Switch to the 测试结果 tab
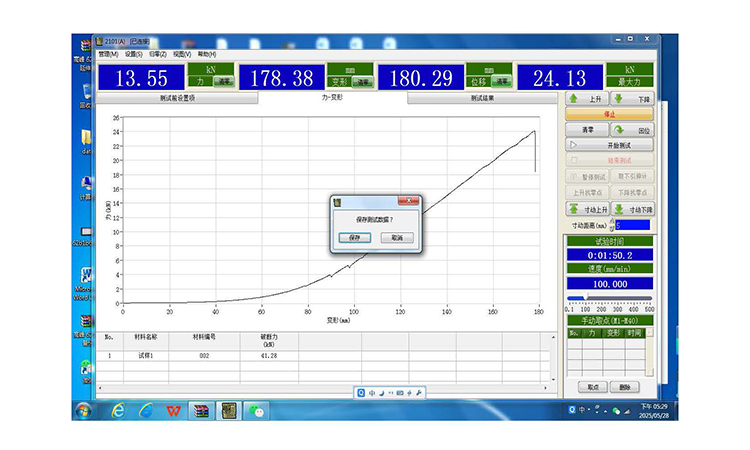The width and height of the screenshot is (750, 450). point(481,99)
